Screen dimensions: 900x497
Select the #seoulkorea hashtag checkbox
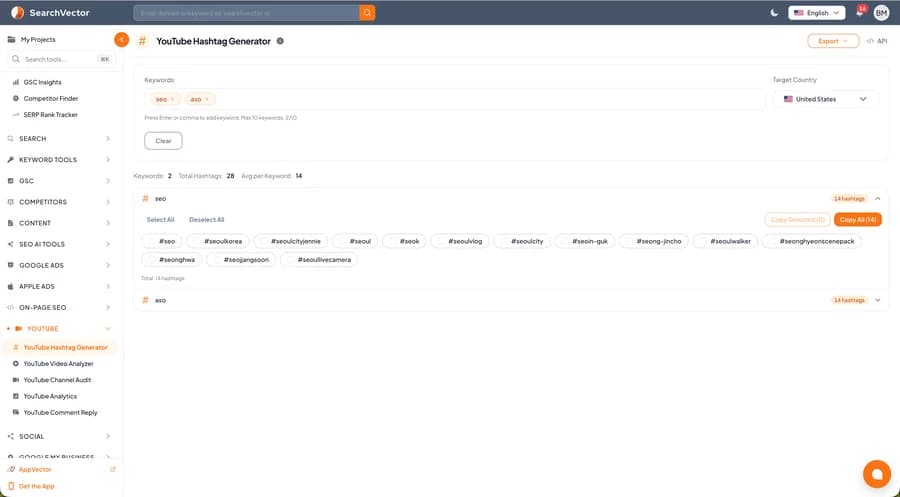(196, 242)
